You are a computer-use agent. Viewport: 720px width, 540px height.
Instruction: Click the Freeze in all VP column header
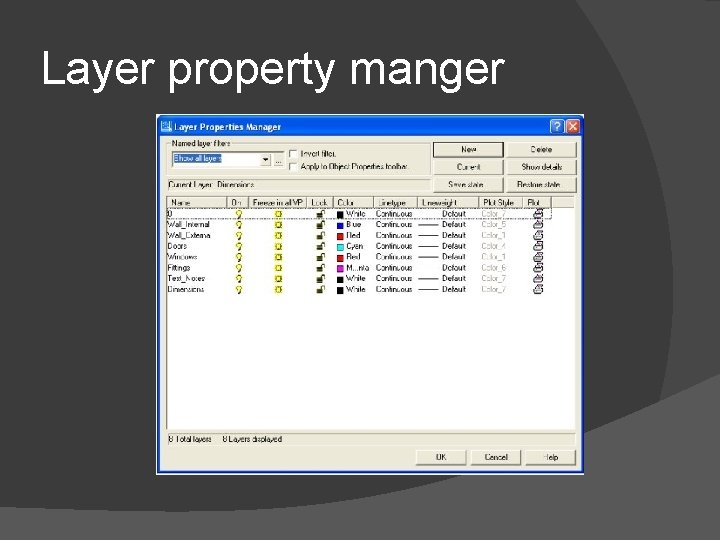(x=278, y=202)
